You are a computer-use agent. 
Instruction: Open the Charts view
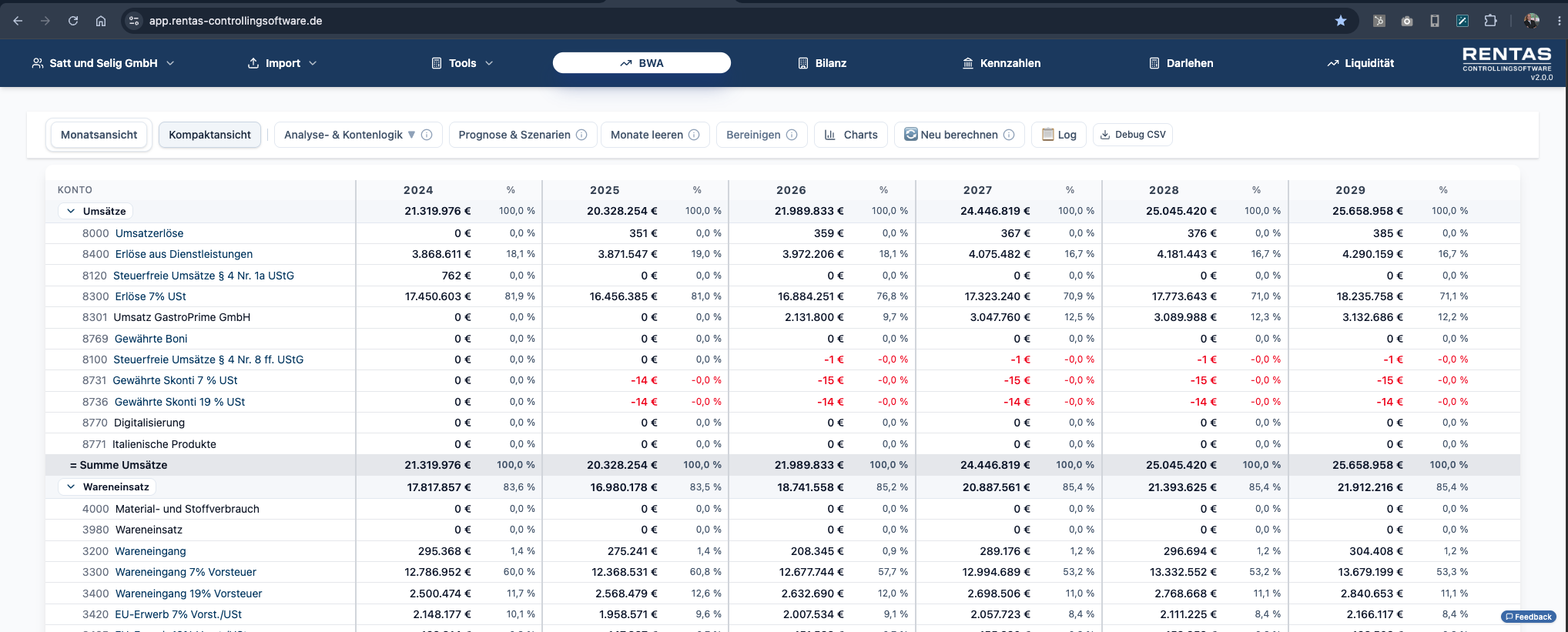coord(851,135)
